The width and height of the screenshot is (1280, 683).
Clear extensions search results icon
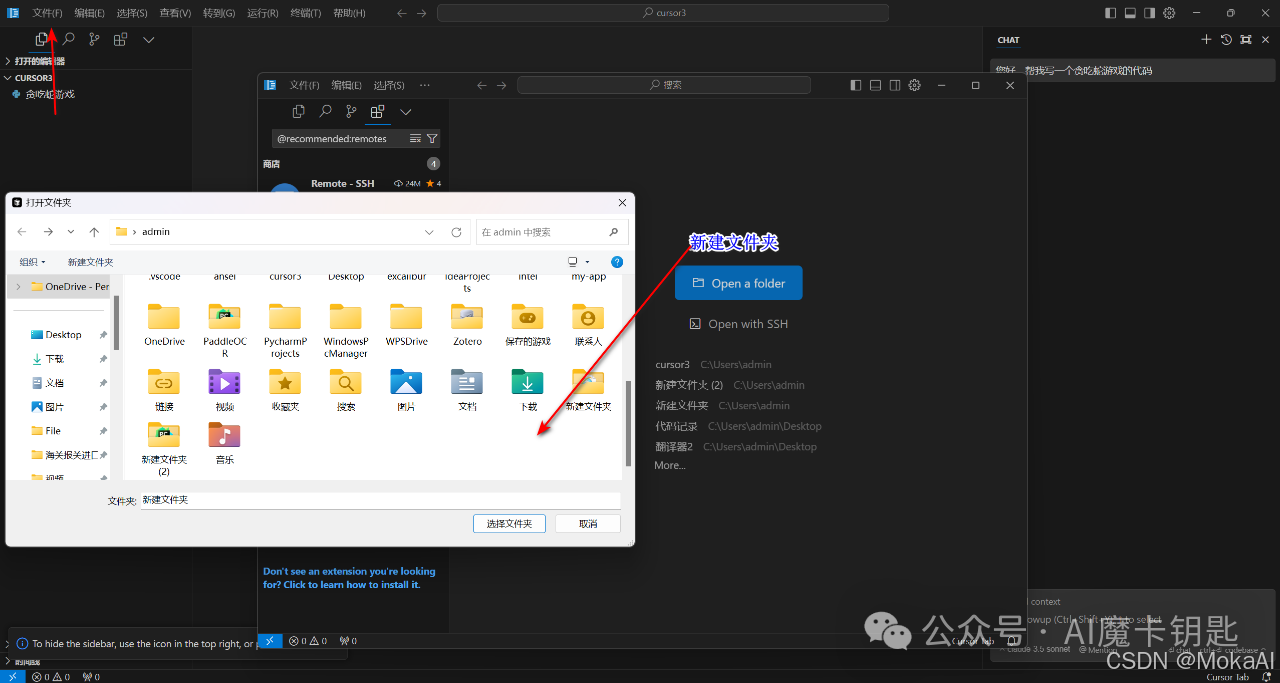pyautogui.click(x=415, y=139)
